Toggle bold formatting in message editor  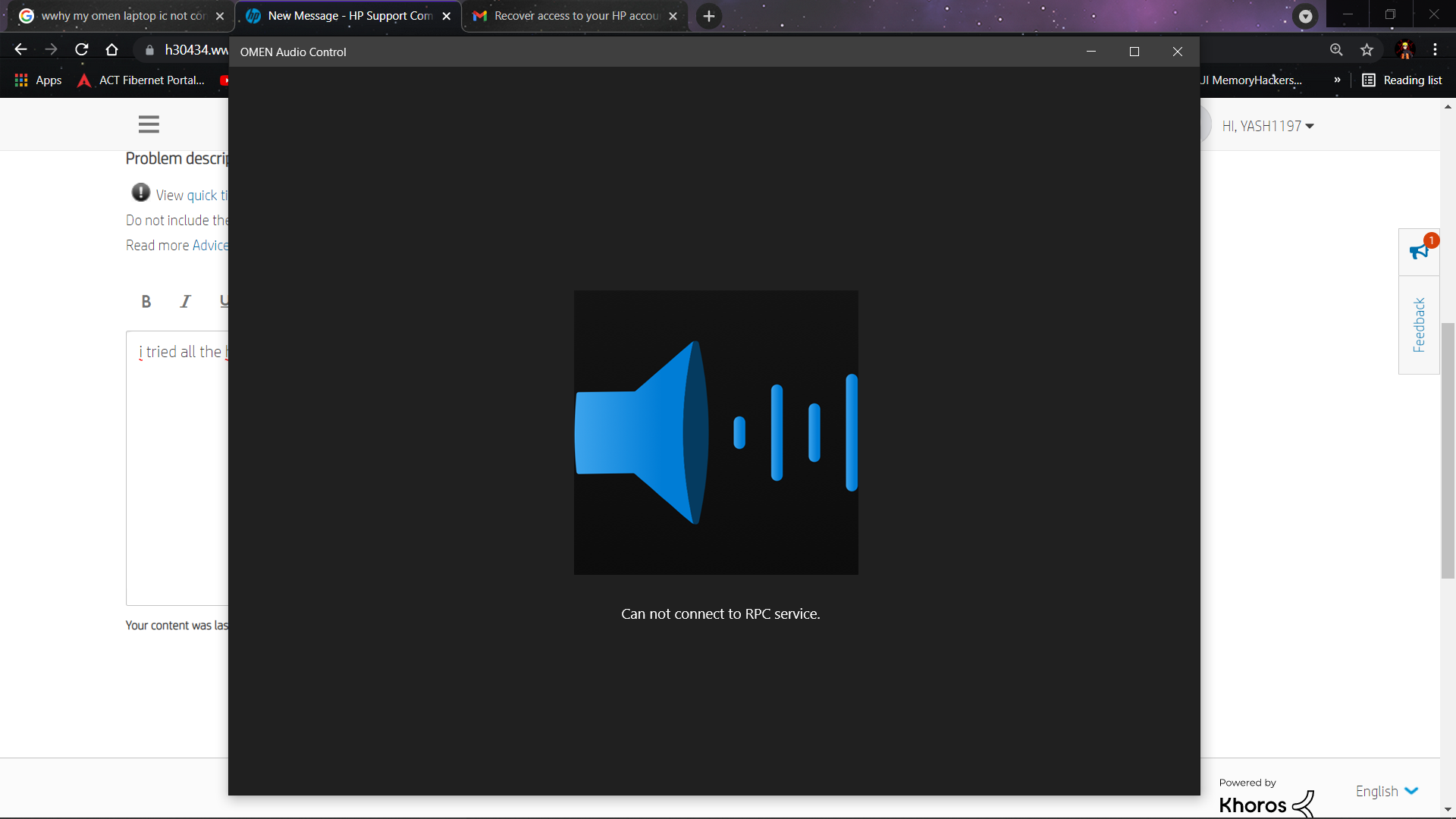[146, 302]
